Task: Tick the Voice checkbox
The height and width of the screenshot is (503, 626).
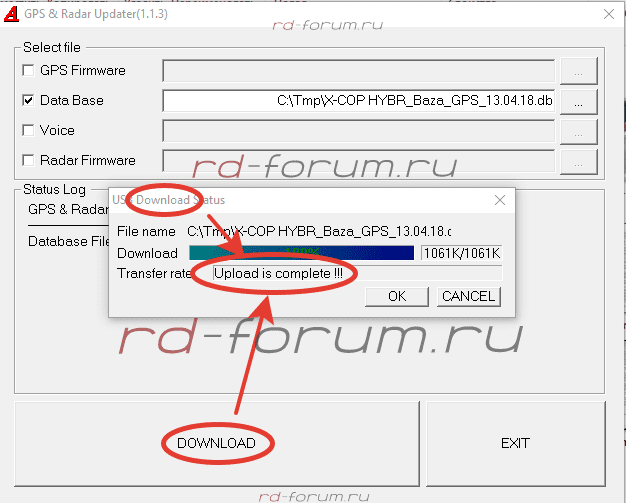Action: pyautogui.click(x=28, y=130)
